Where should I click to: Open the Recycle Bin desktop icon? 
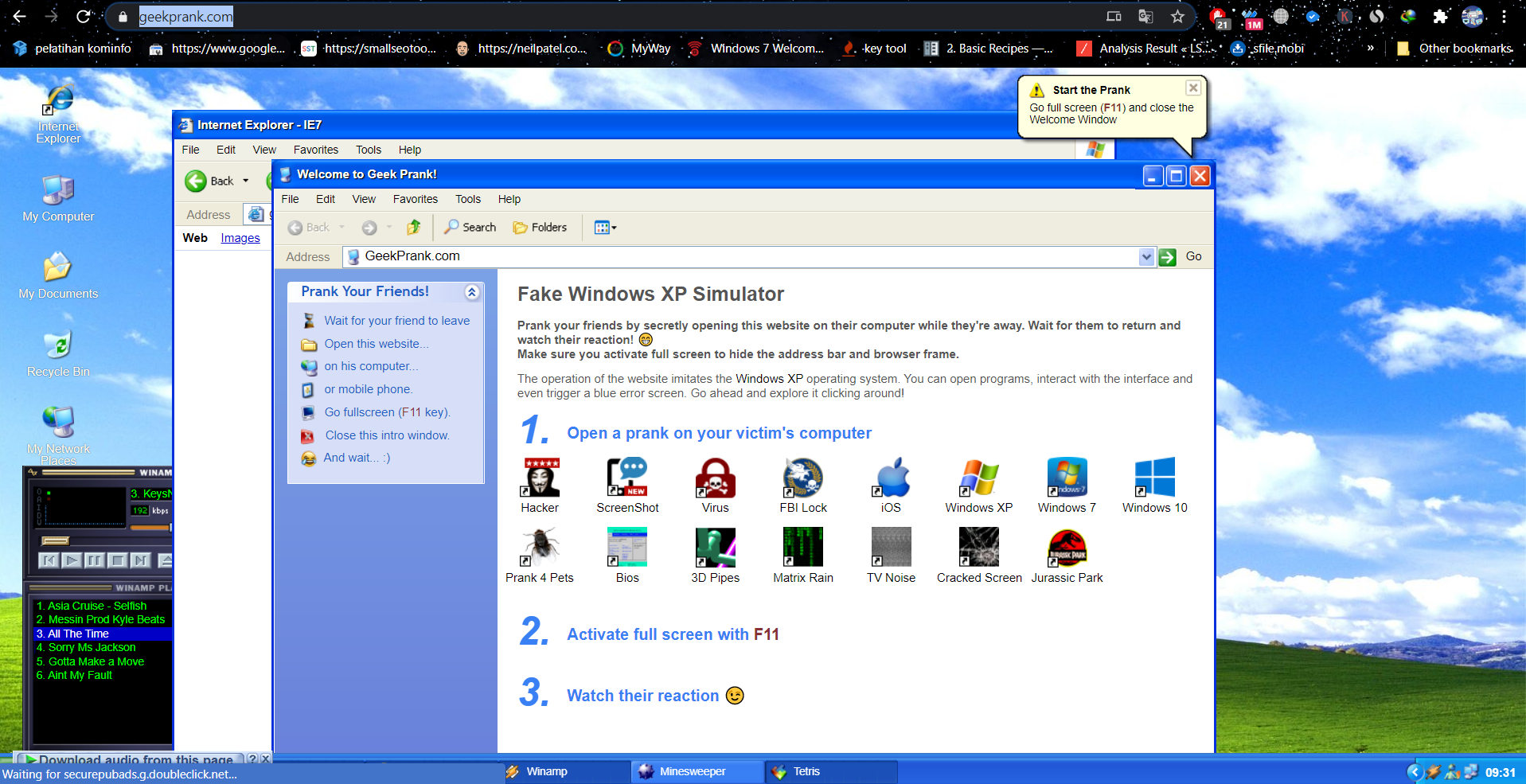pyautogui.click(x=58, y=353)
